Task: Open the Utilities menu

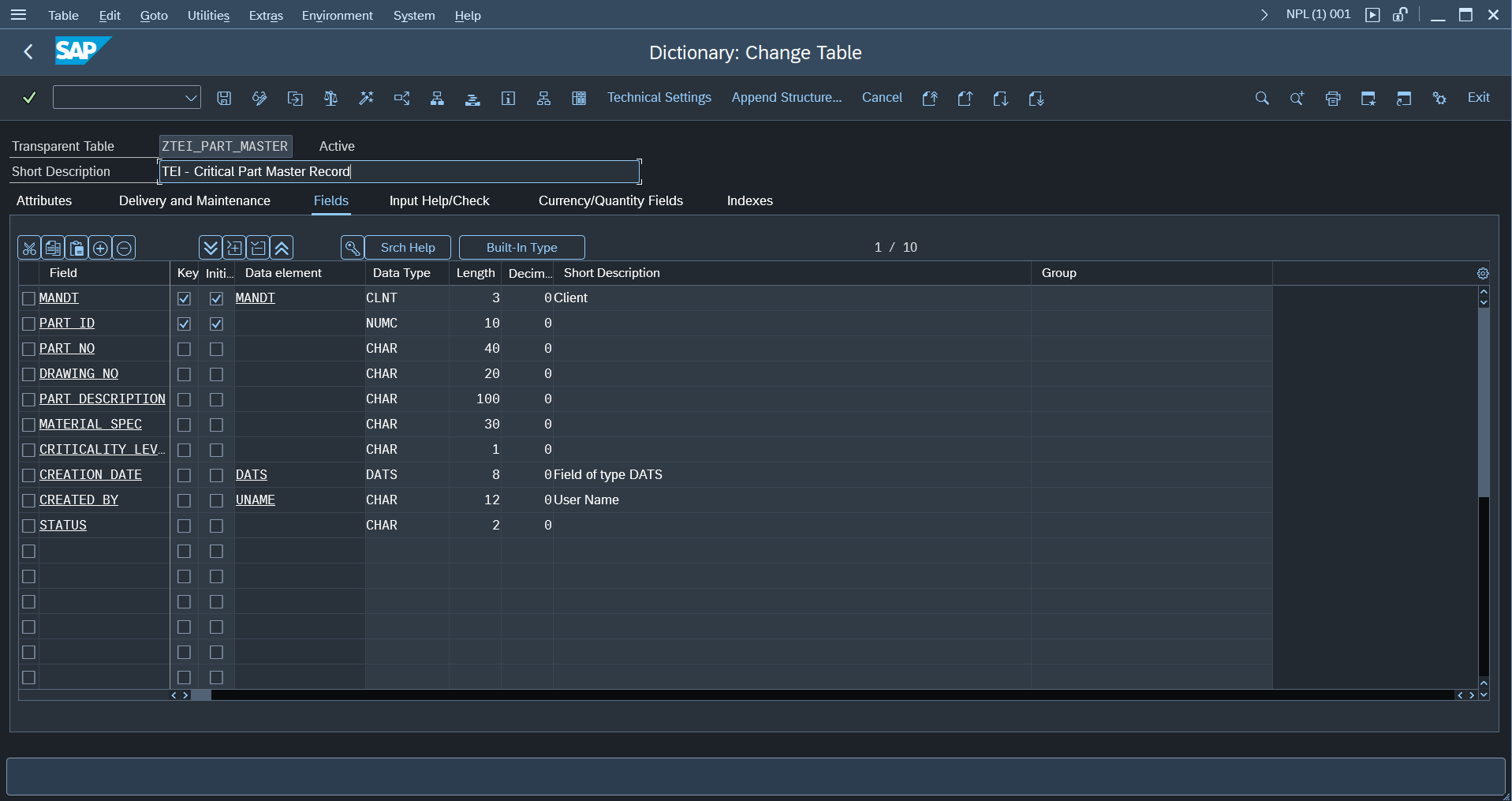Action: [x=208, y=15]
